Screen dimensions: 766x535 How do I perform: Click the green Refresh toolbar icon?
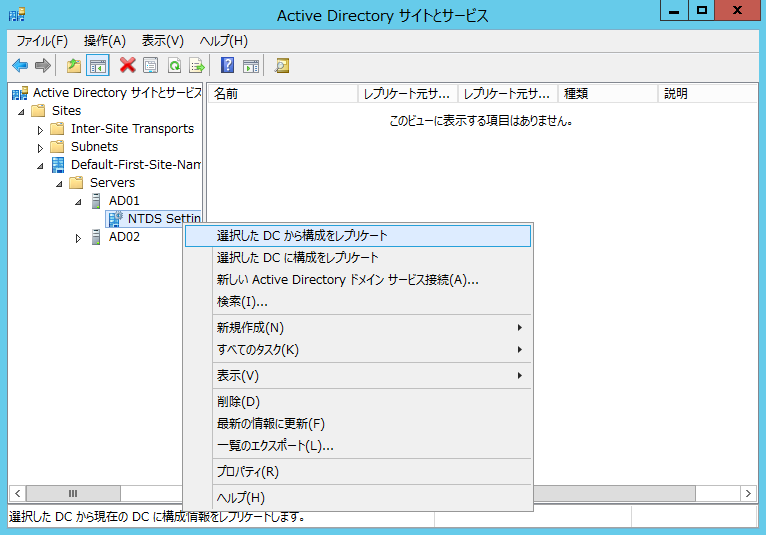point(174,66)
